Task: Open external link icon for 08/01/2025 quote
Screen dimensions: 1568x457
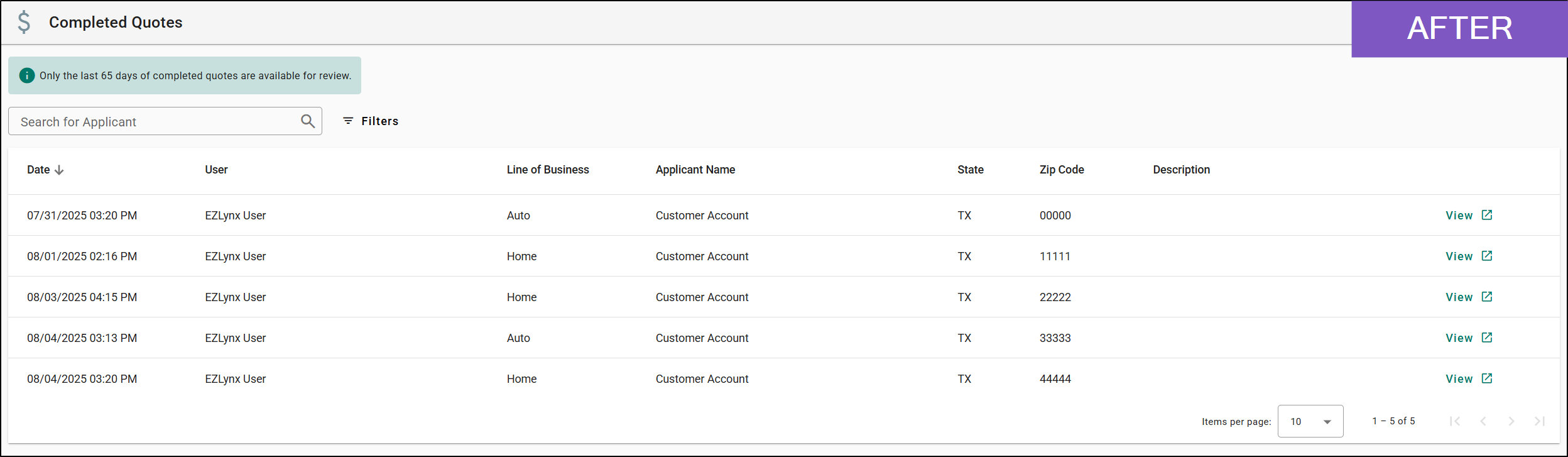Action: click(x=1487, y=256)
